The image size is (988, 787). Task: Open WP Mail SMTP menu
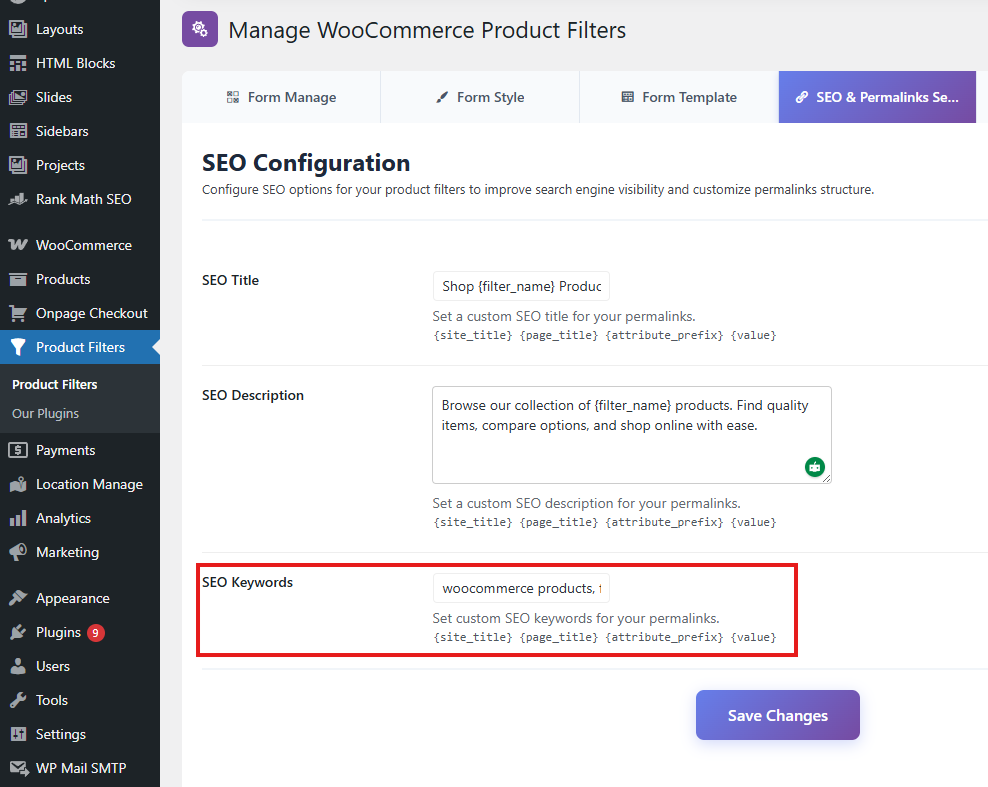(80, 768)
